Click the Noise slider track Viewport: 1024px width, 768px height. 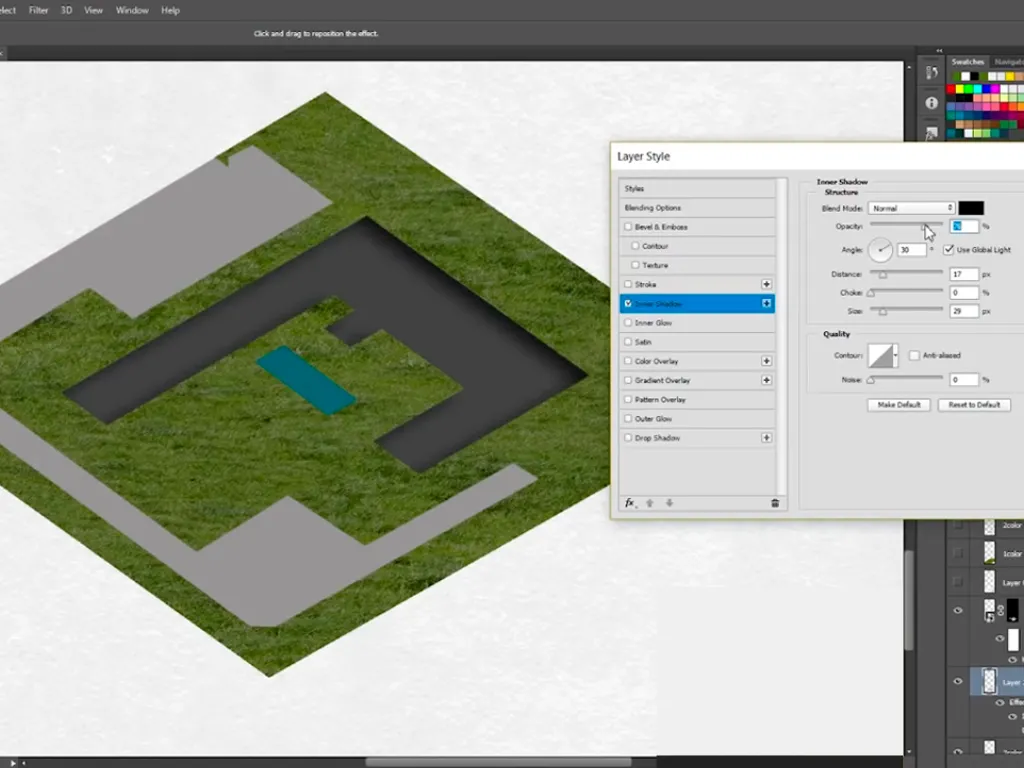(906, 378)
